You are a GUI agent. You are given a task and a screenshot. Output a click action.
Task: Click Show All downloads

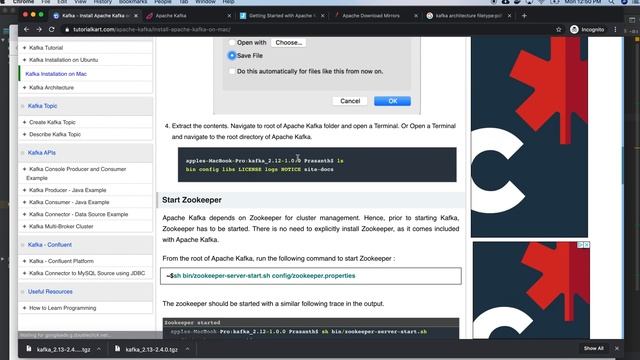593,348
